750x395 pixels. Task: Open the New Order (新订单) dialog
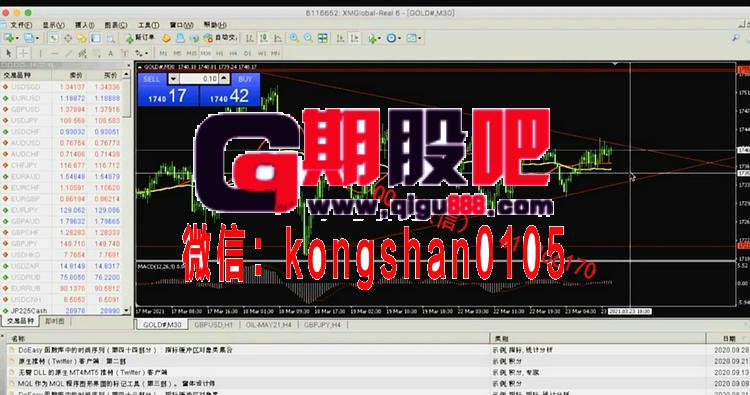(x=140, y=38)
